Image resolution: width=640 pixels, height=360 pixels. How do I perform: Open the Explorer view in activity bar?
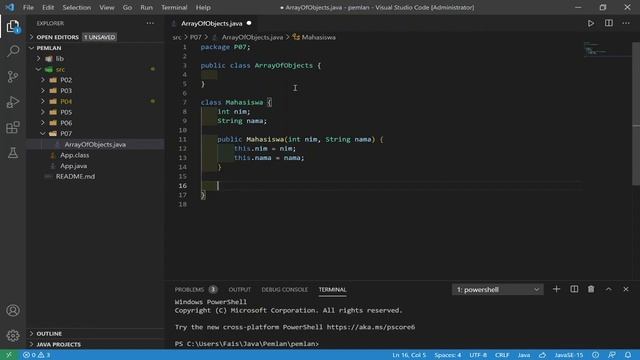click(13, 27)
